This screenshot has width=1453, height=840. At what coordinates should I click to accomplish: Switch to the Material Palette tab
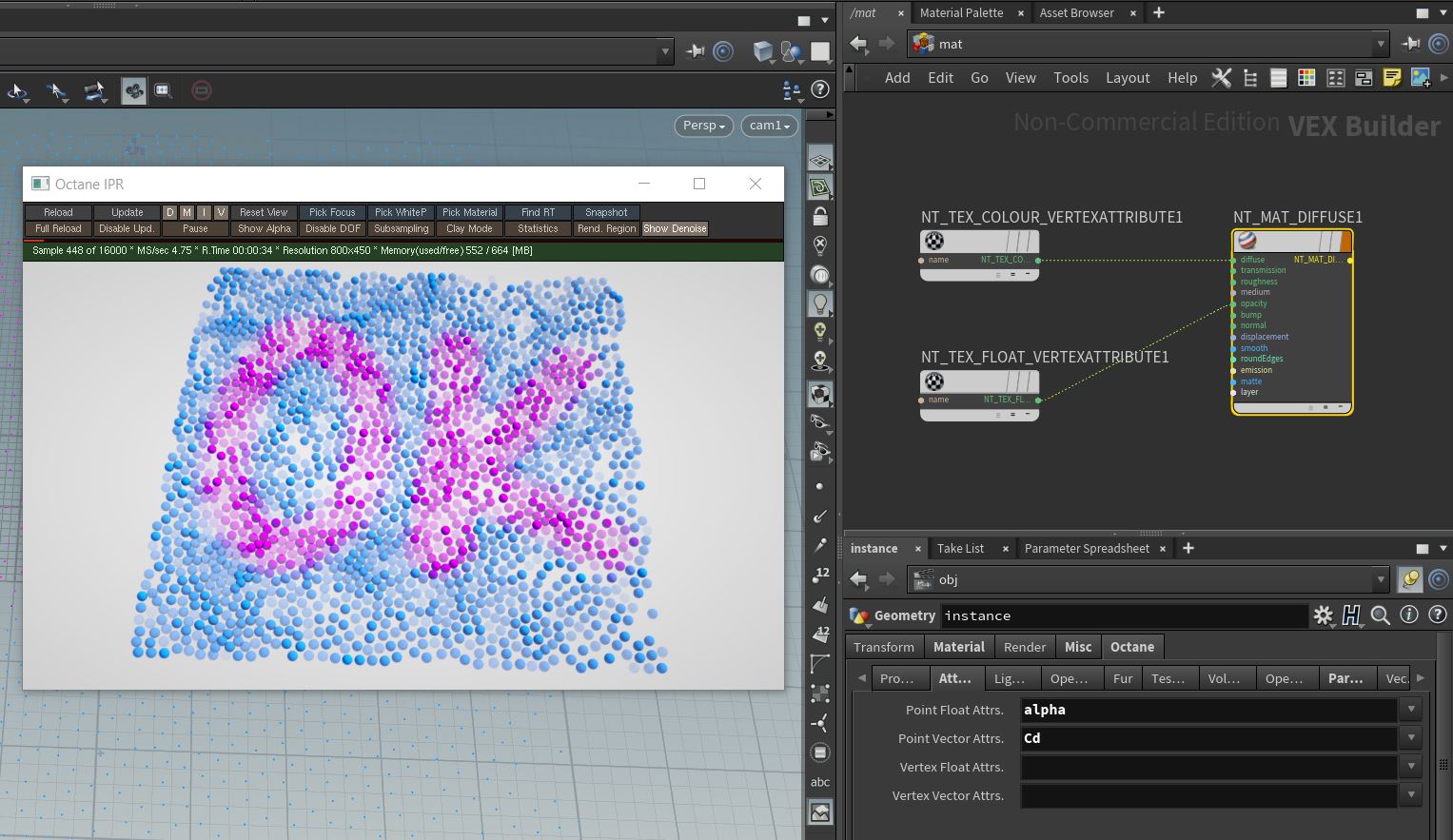click(961, 12)
